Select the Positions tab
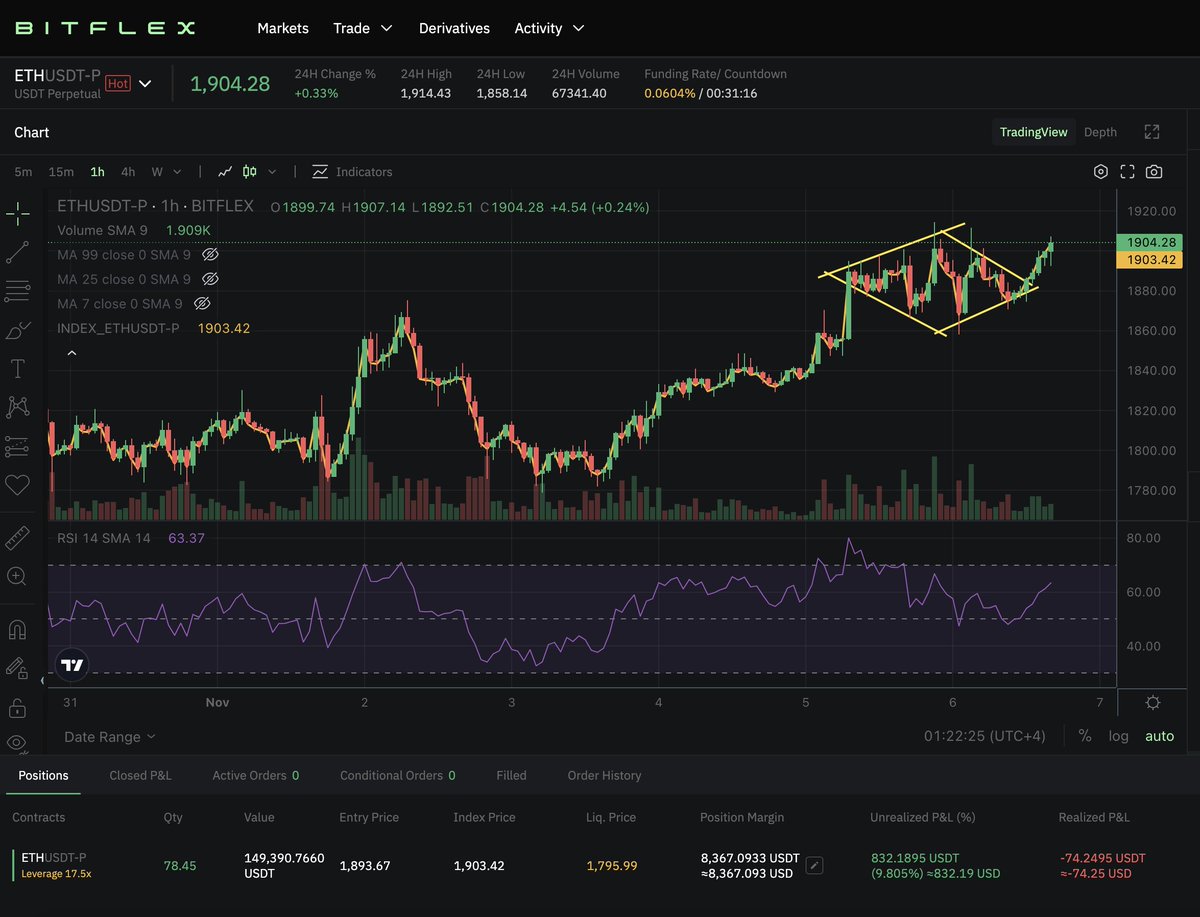 [x=43, y=775]
